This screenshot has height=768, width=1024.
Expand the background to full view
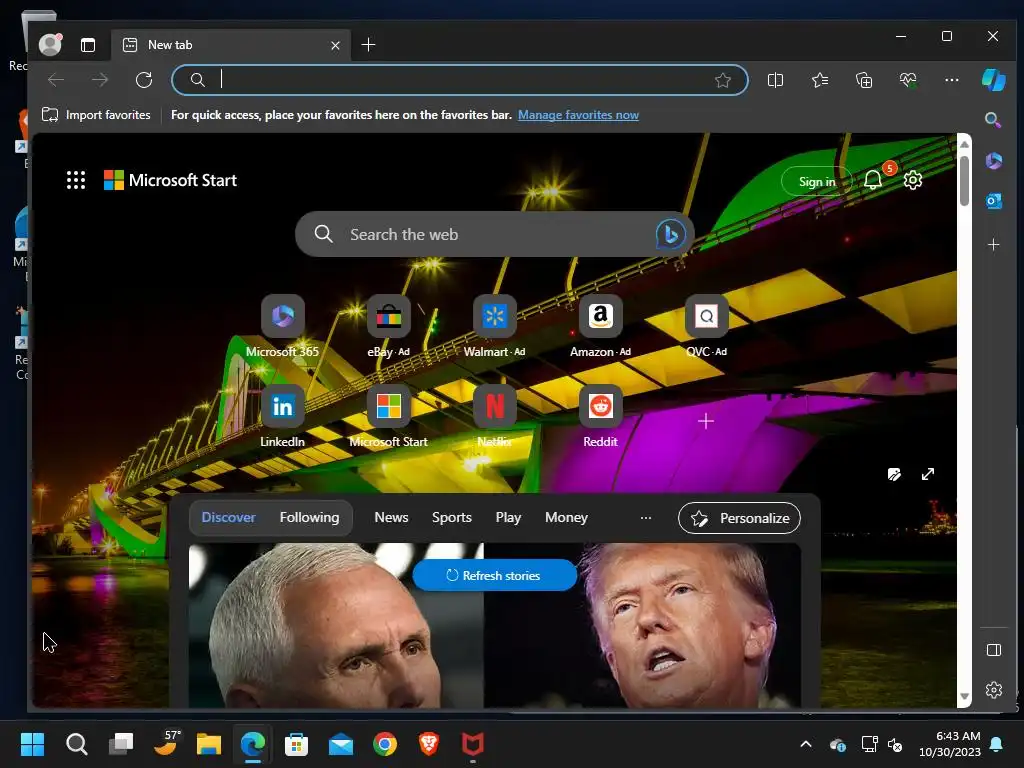click(927, 474)
